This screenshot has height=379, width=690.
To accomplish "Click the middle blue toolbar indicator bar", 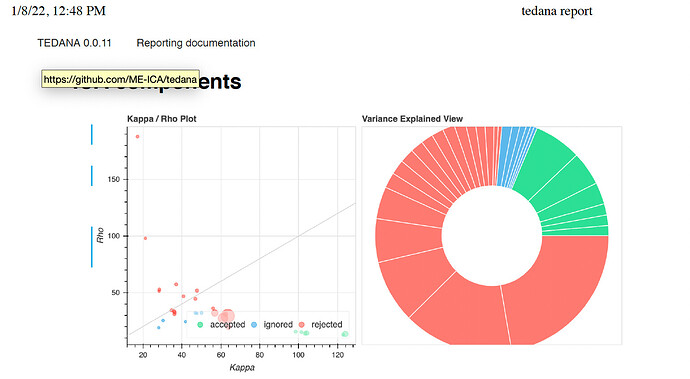I will click(x=92, y=176).
